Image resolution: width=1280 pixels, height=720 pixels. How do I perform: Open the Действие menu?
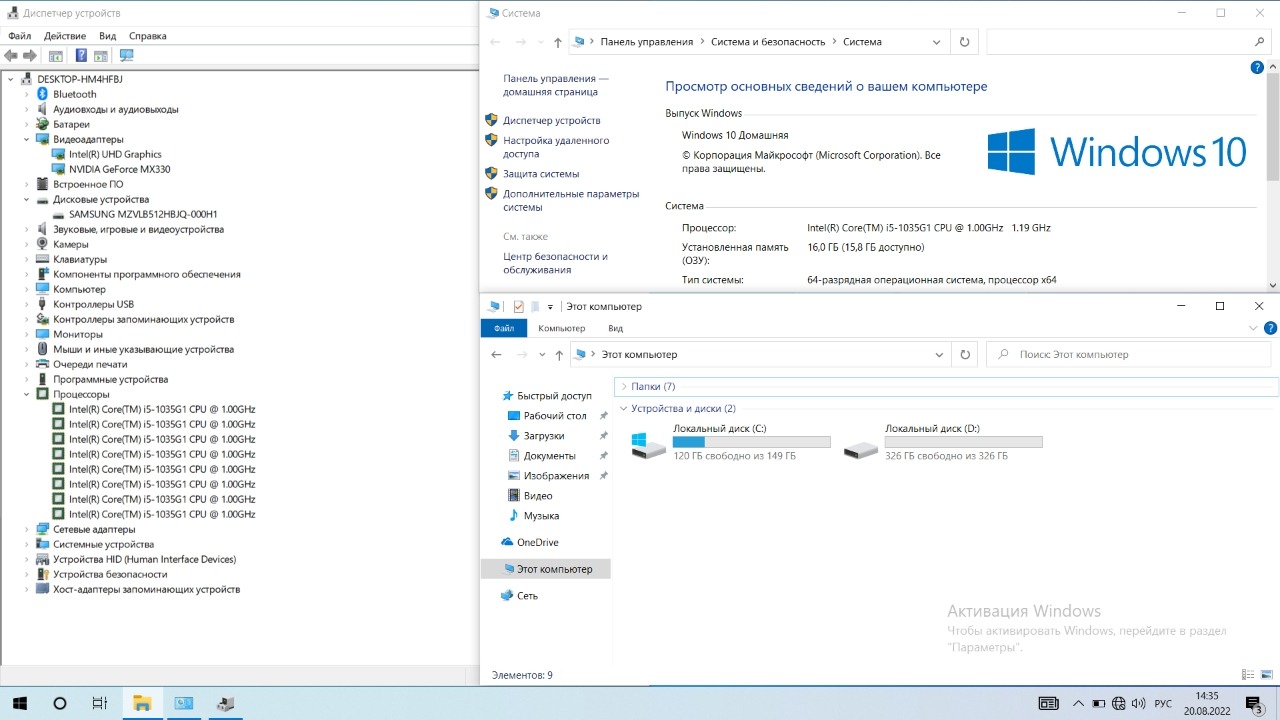(x=65, y=36)
